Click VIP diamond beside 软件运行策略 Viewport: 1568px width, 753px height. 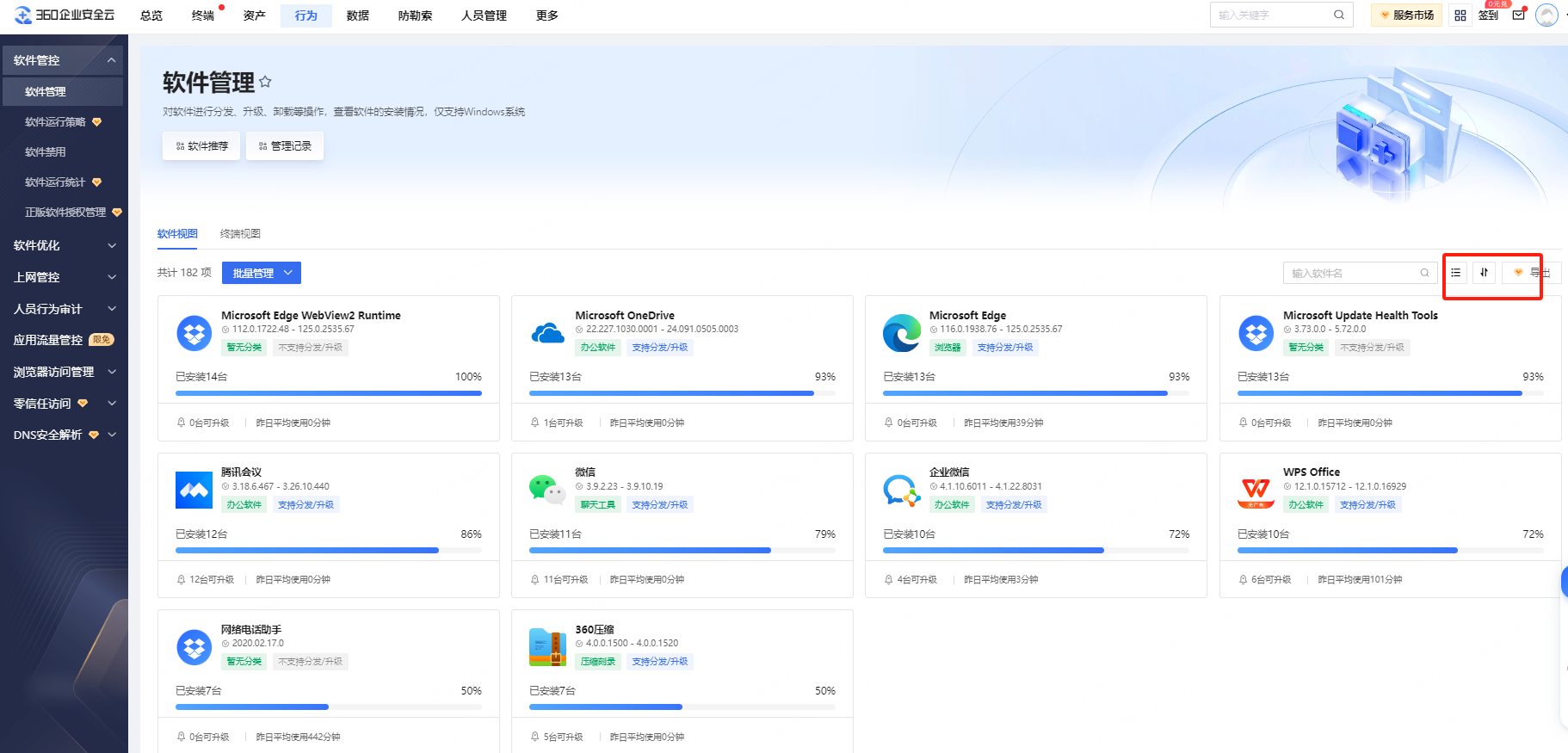point(96,122)
